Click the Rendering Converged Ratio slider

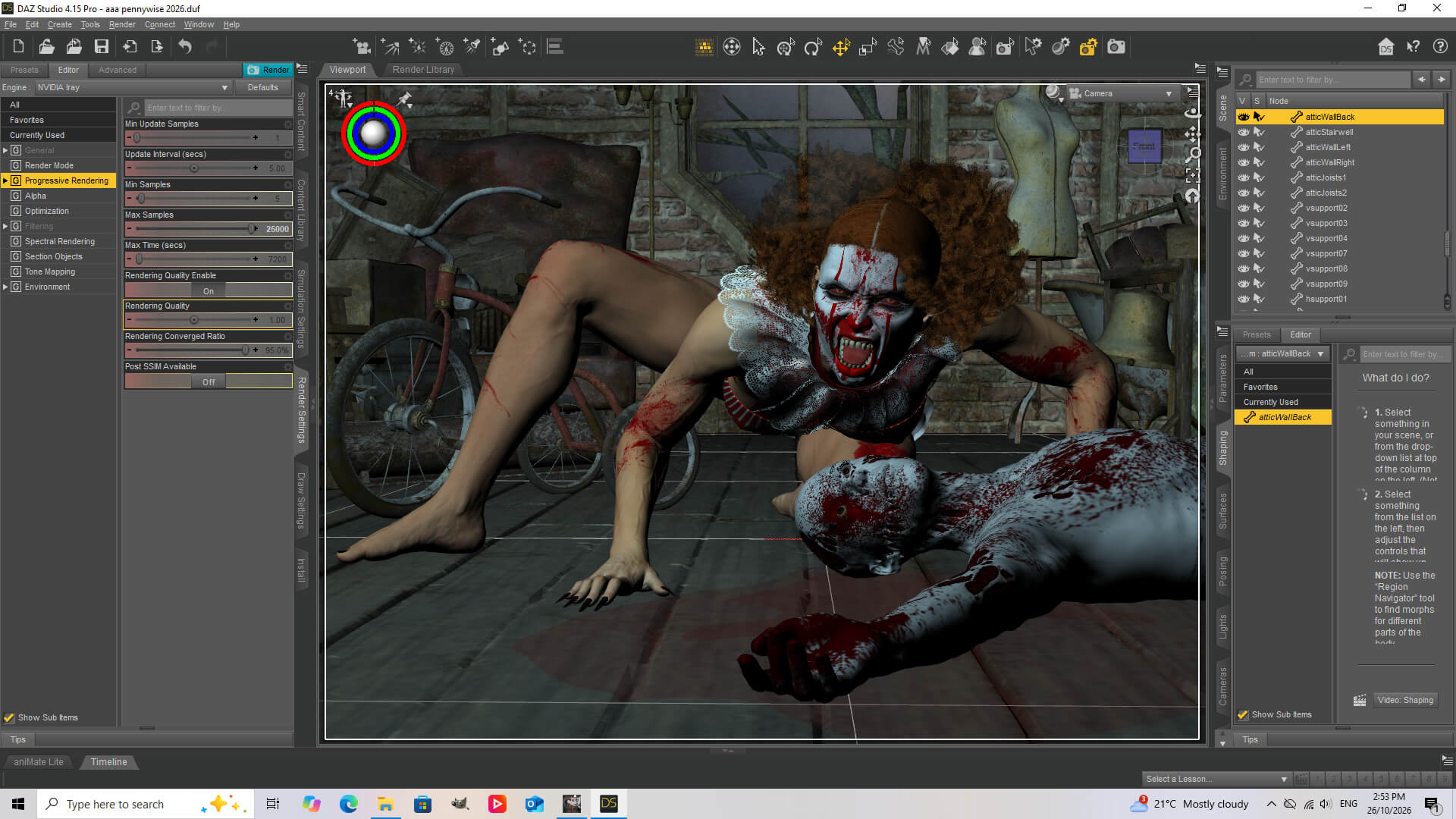click(194, 350)
